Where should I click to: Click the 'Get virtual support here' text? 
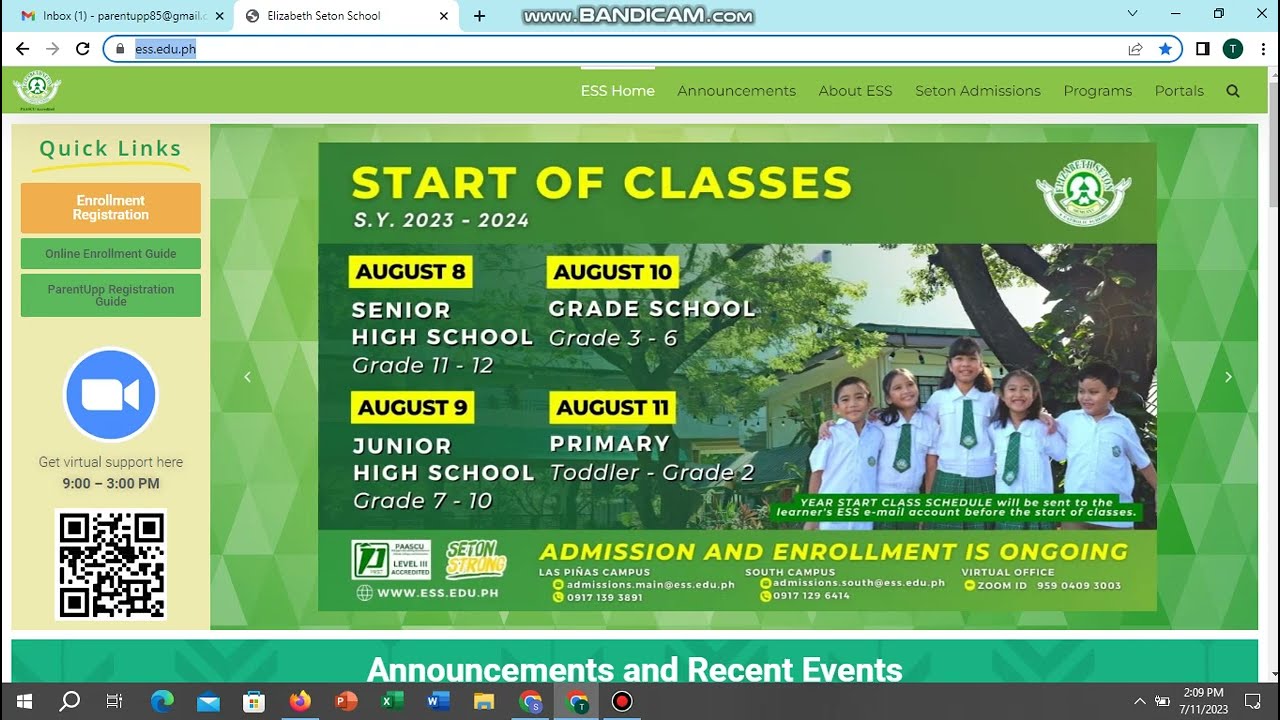[111, 462]
